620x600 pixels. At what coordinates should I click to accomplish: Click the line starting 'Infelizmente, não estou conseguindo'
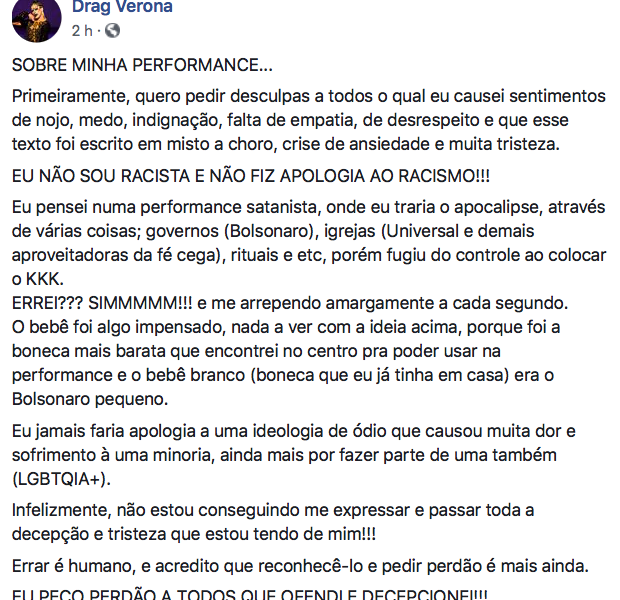[273, 511]
